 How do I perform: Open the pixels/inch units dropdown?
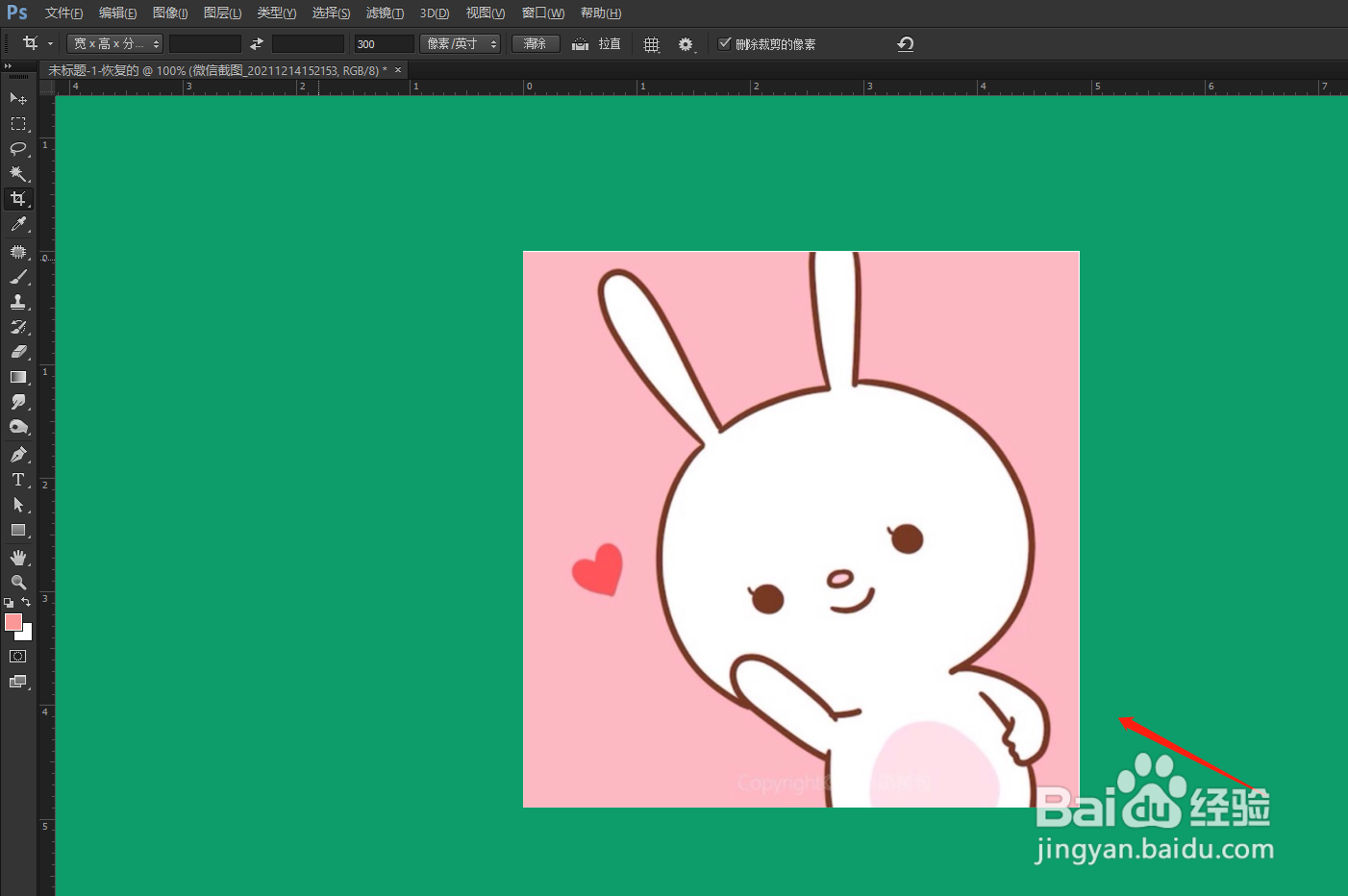pyautogui.click(x=460, y=44)
